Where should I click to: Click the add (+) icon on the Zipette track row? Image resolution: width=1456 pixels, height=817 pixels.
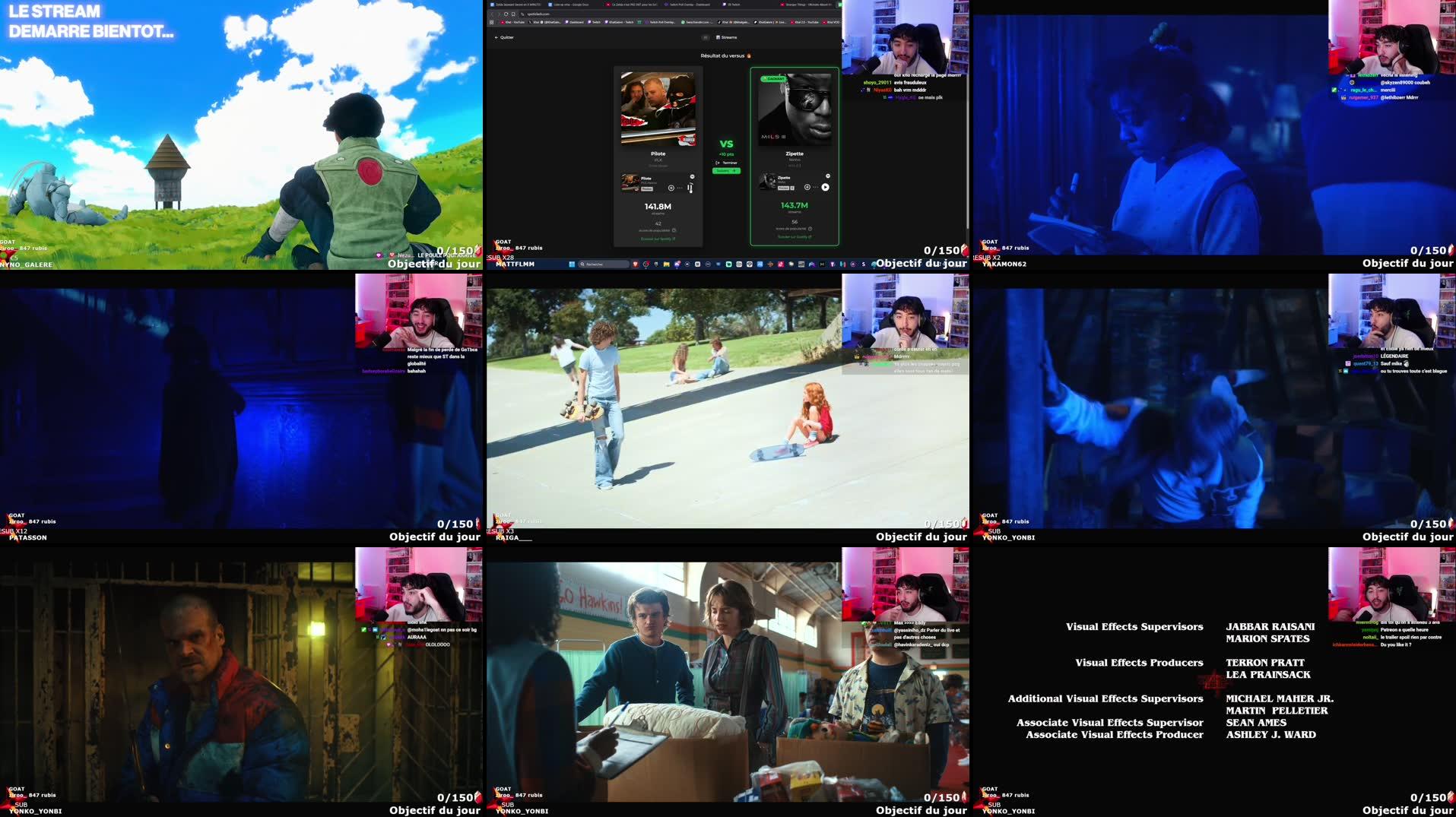tap(807, 188)
